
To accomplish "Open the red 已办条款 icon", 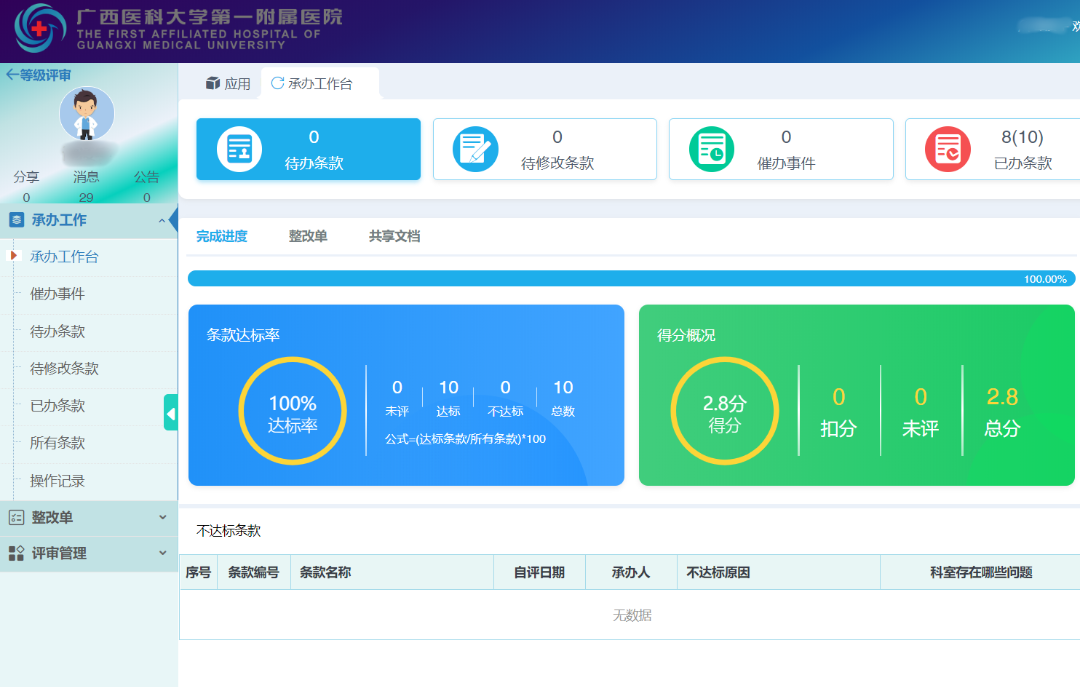I will 946,148.
